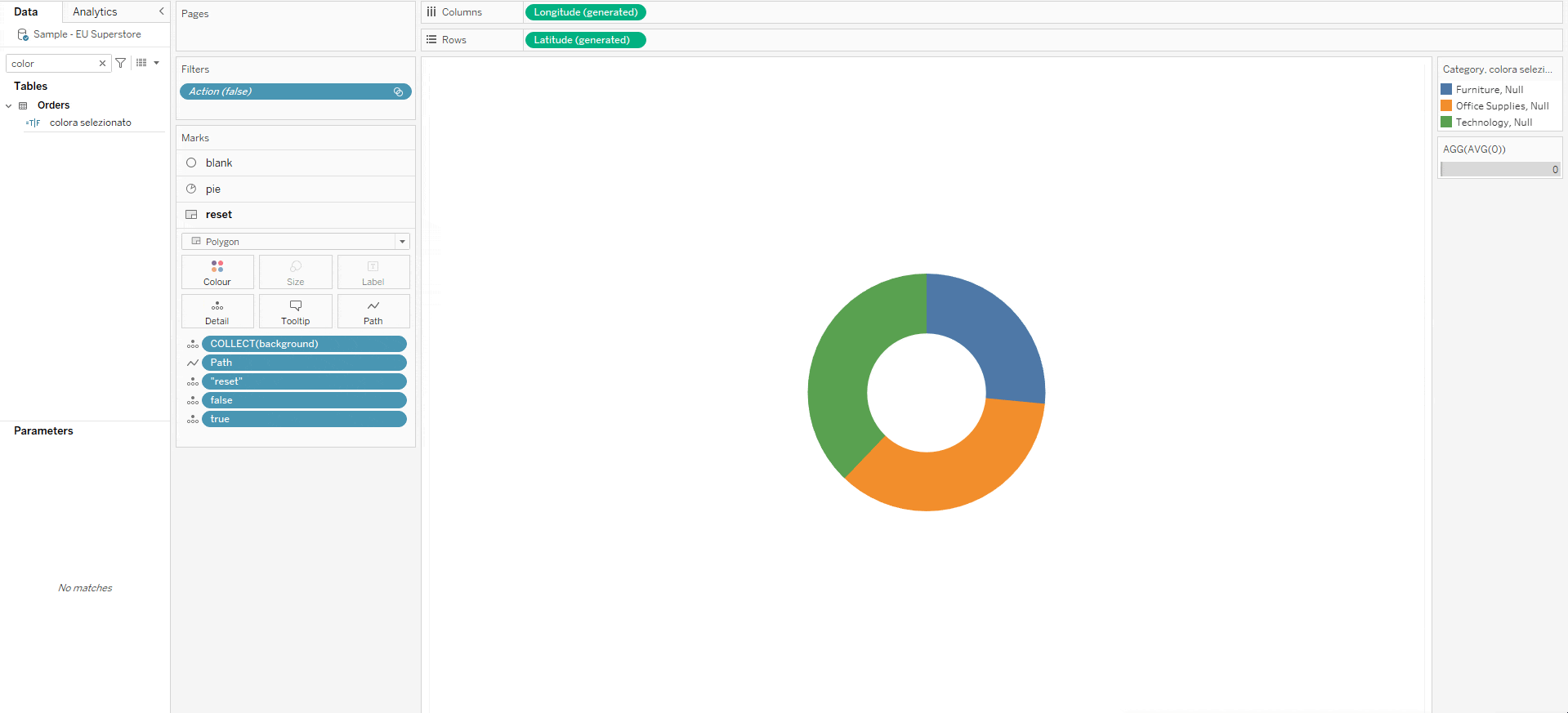Click the Latitude (generated) row pill
Image resolution: width=1568 pixels, height=713 pixels.
click(x=586, y=40)
